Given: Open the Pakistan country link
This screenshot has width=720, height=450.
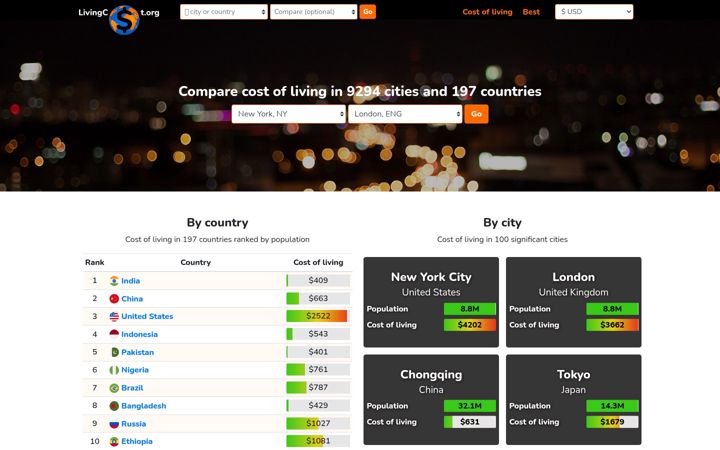Looking at the screenshot, I should (137, 352).
